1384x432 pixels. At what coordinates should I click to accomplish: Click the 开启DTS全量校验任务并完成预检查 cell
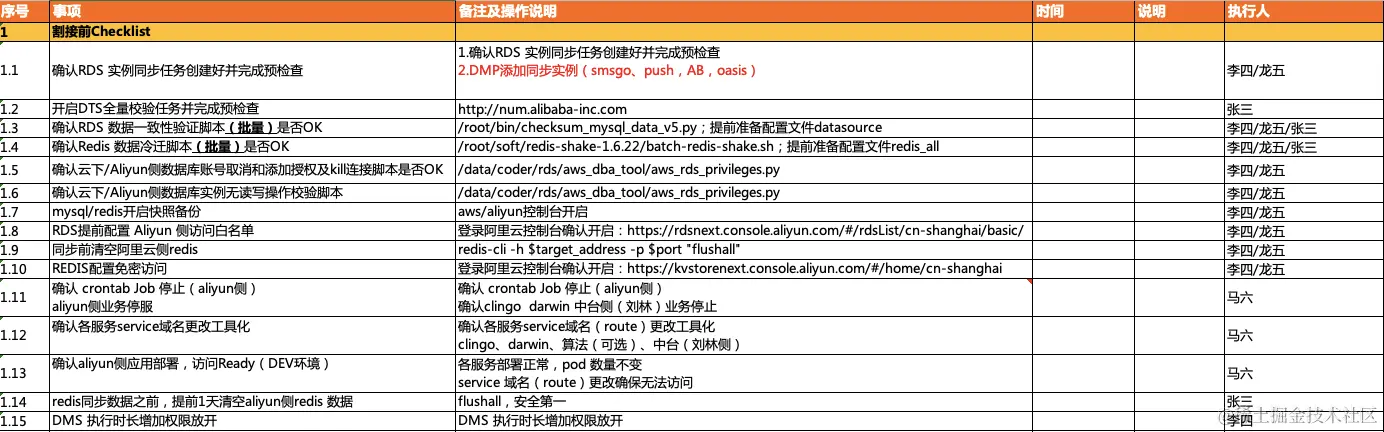(x=252, y=109)
